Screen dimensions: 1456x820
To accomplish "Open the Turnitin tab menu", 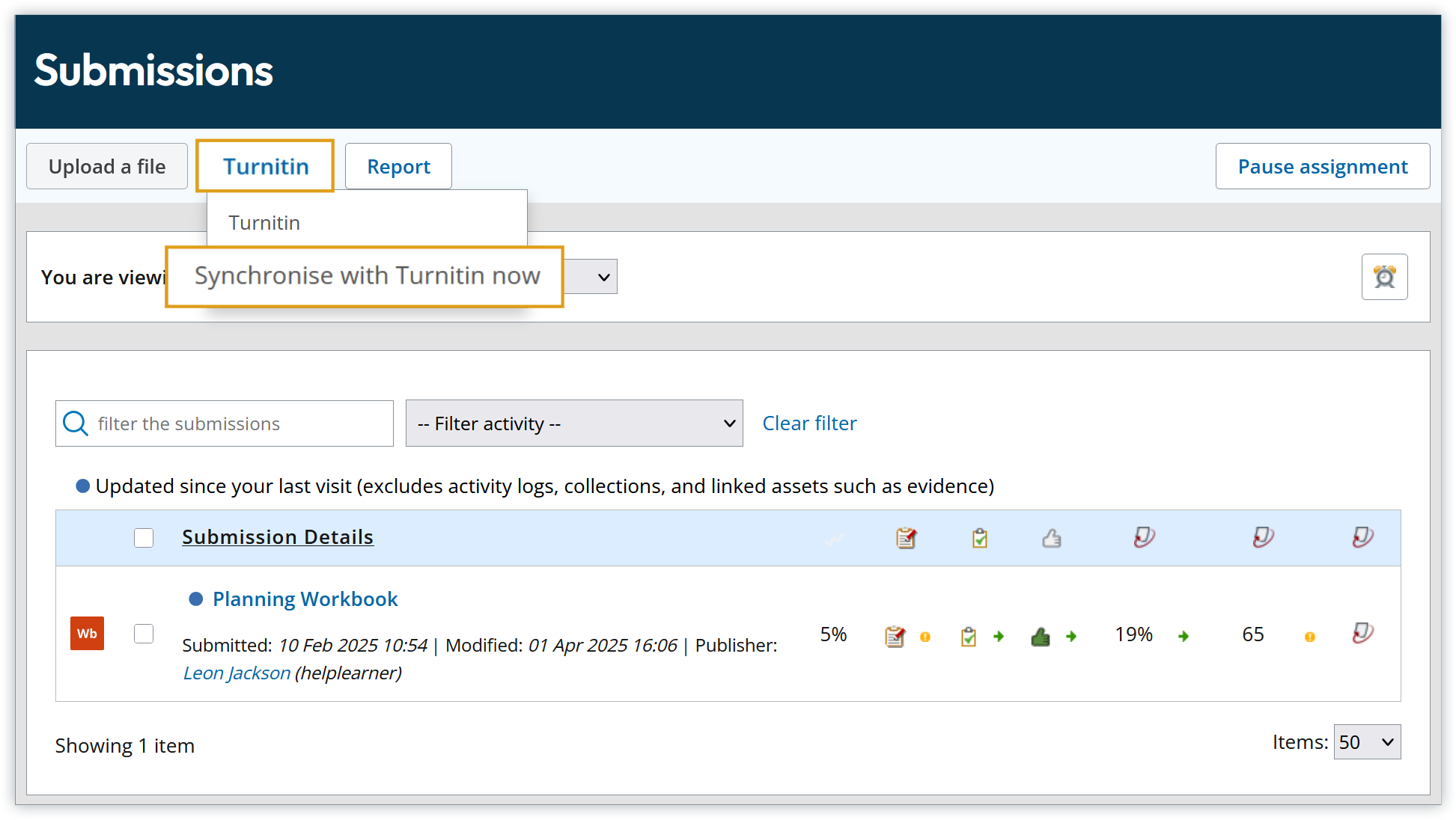I will click(265, 166).
